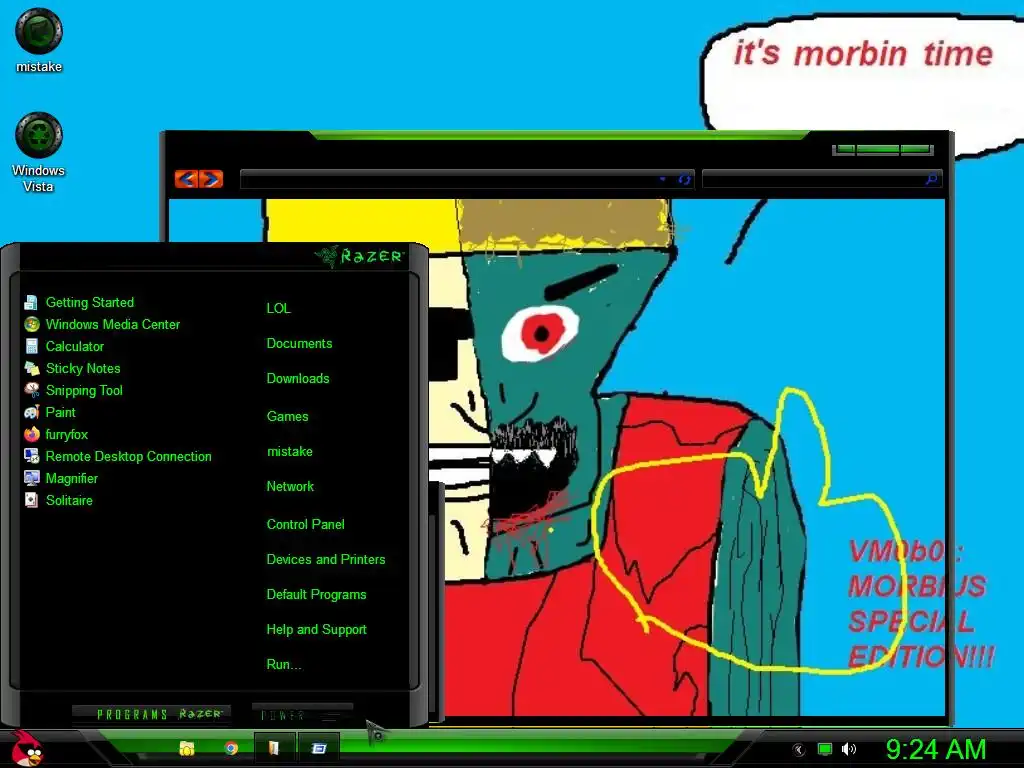Expand the address bar history dropdown
This screenshot has width=1024, height=768.
tap(662, 179)
